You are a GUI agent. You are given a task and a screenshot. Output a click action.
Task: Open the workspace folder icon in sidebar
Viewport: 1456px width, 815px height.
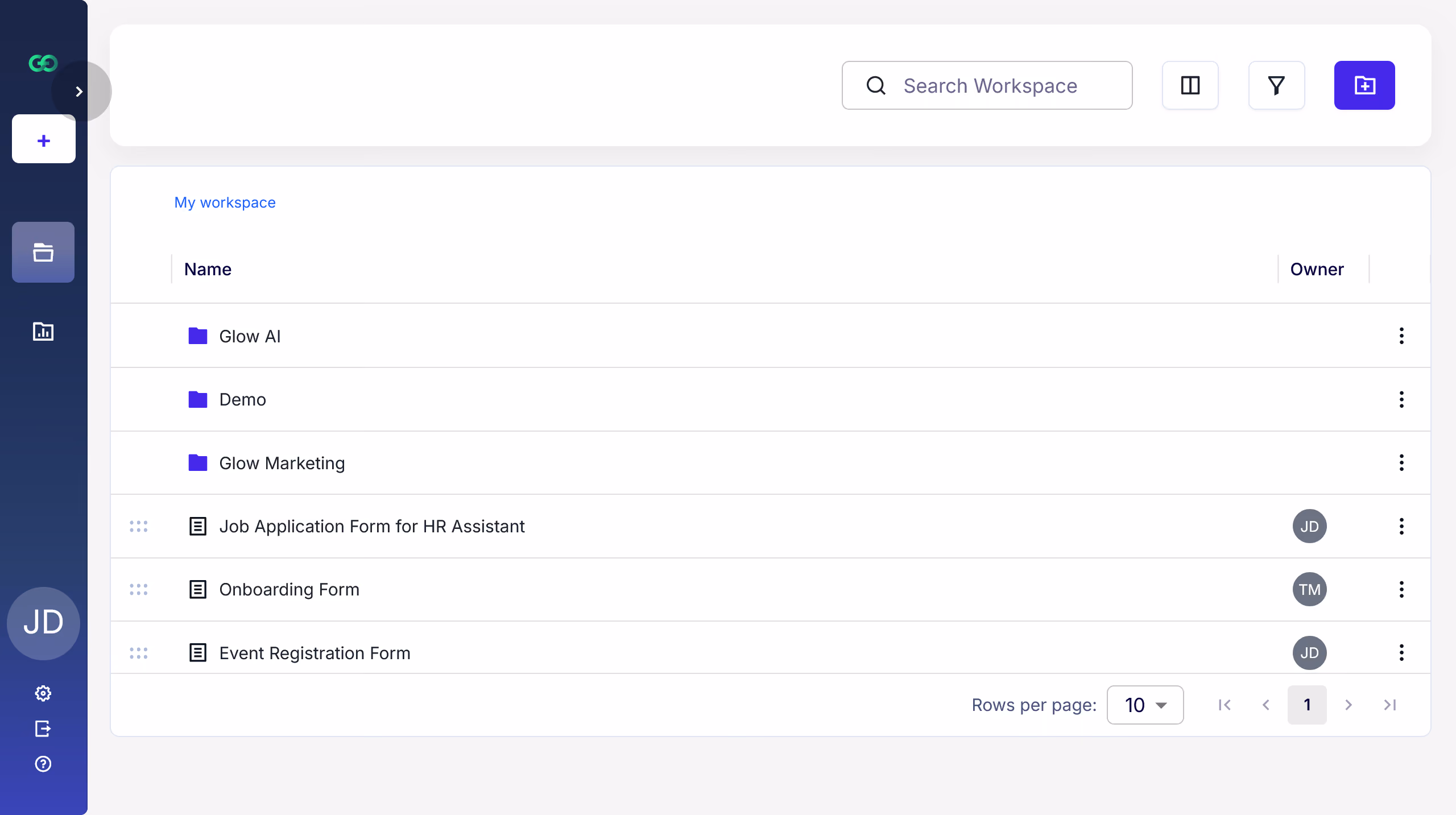click(43, 252)
